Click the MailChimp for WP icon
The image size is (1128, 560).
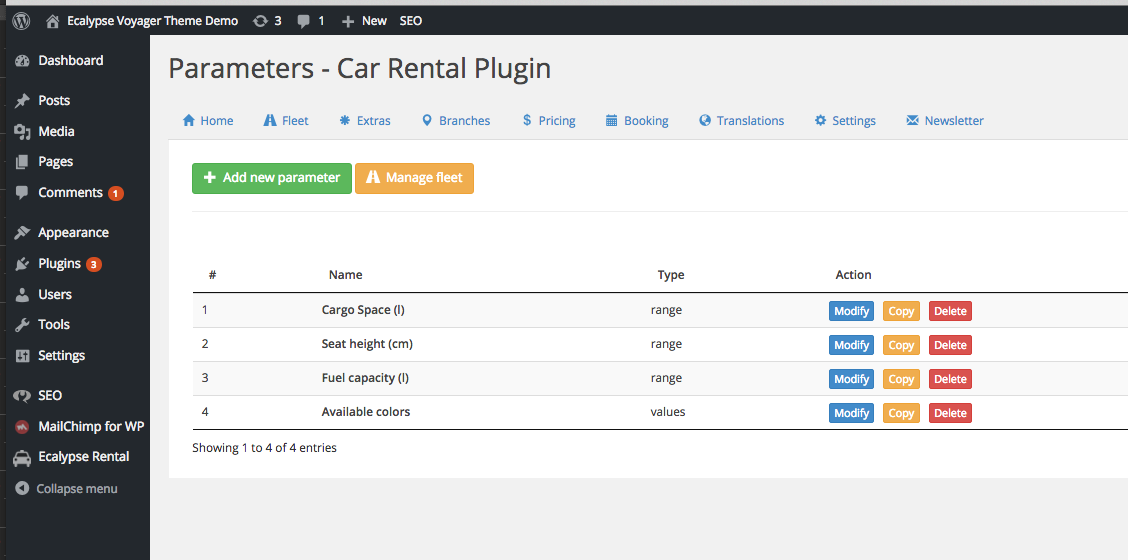tap(22, 427)
